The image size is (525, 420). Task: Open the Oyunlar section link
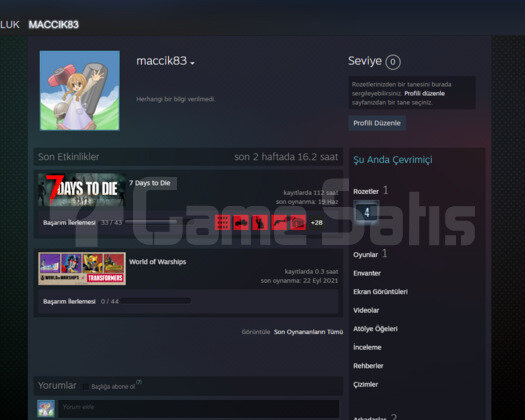[365, 255]
